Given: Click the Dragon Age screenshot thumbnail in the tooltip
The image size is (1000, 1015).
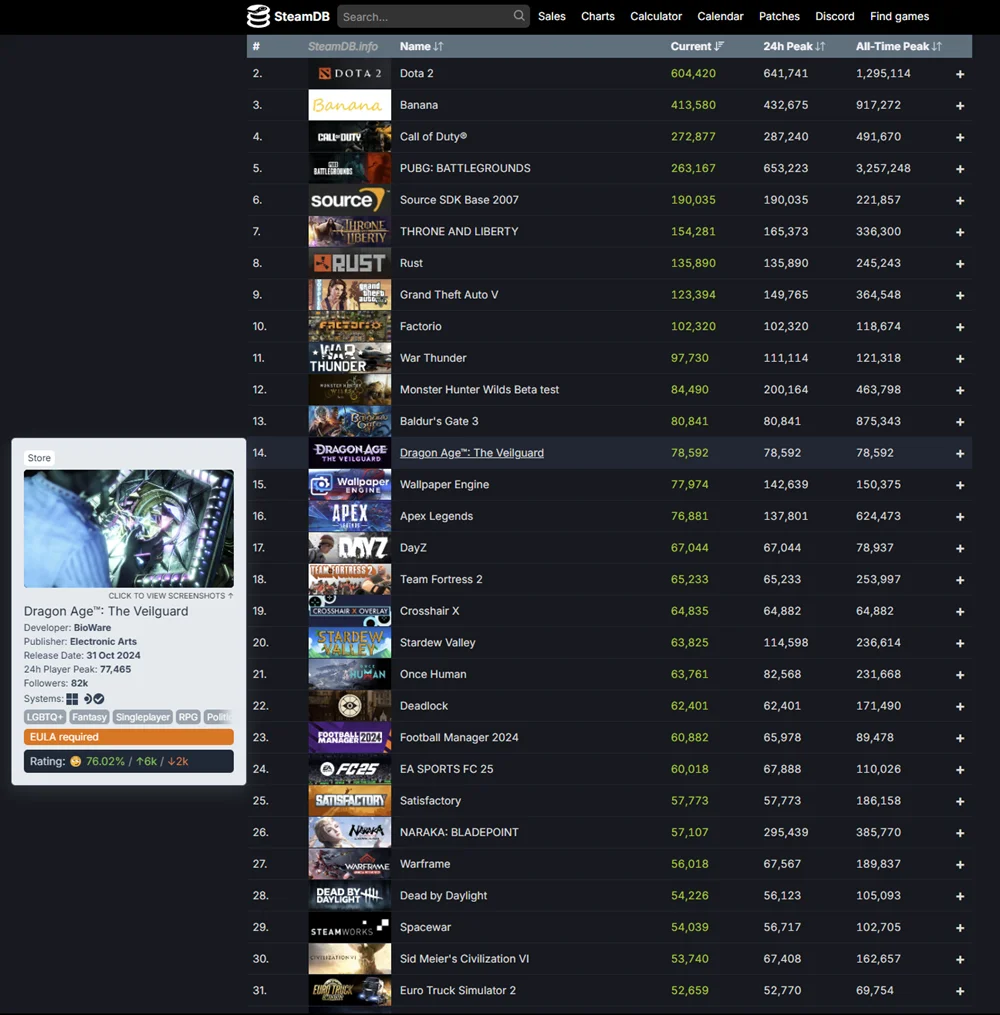Looking at the screenshot, I should pos(129,528).
